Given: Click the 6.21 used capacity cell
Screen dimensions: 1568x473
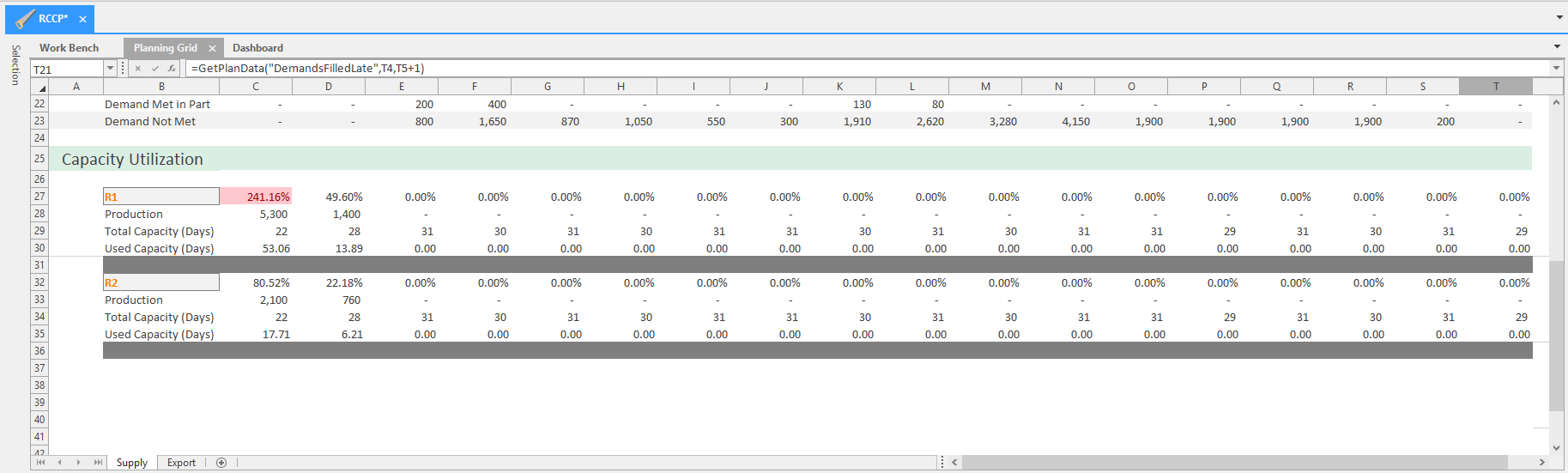Looking at the screenshot, I should pos(329,334).
